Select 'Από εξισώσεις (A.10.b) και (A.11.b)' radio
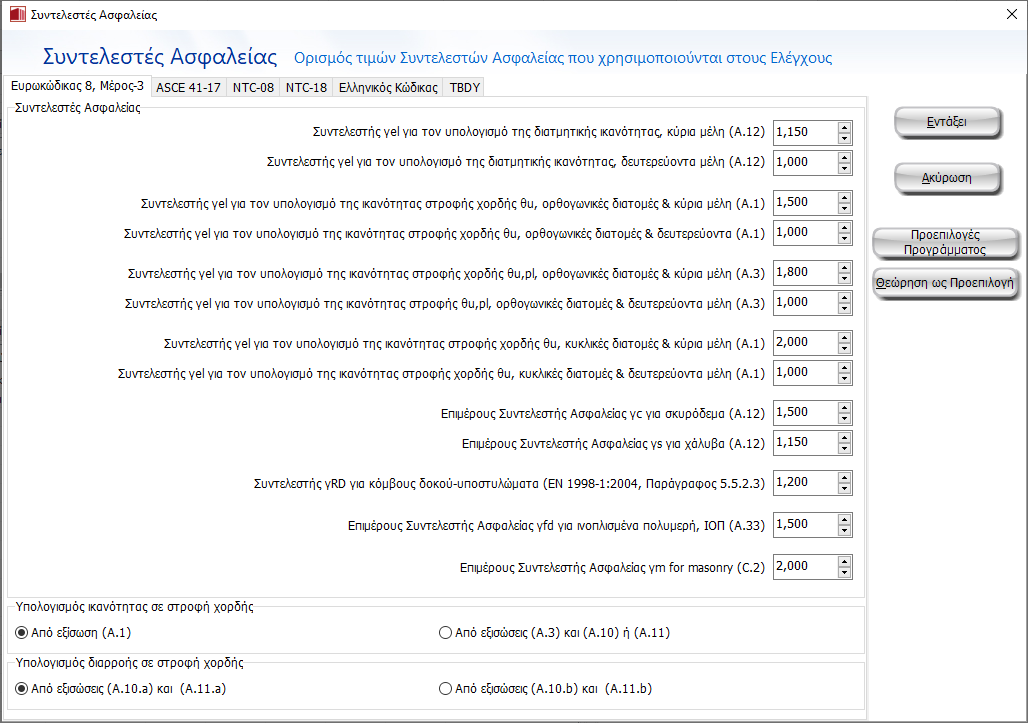 pyautogui.click(x=446, y=688)
